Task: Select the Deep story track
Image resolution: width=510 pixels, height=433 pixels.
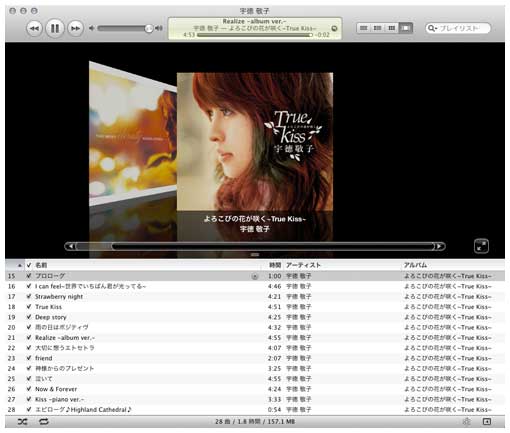Action: pos(255,317)
